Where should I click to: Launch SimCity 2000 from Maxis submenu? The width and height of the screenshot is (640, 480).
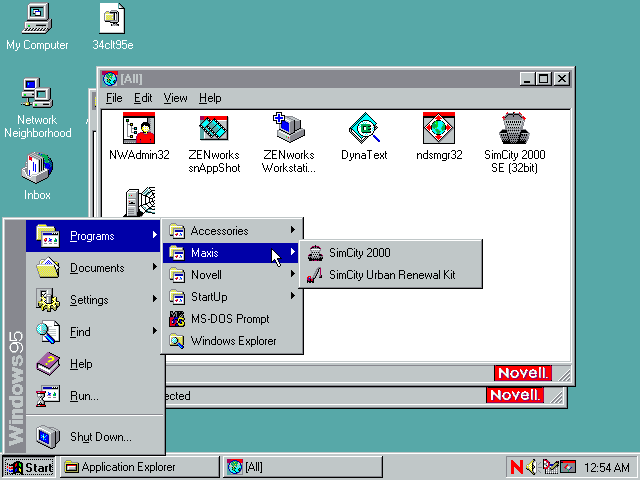391,253
